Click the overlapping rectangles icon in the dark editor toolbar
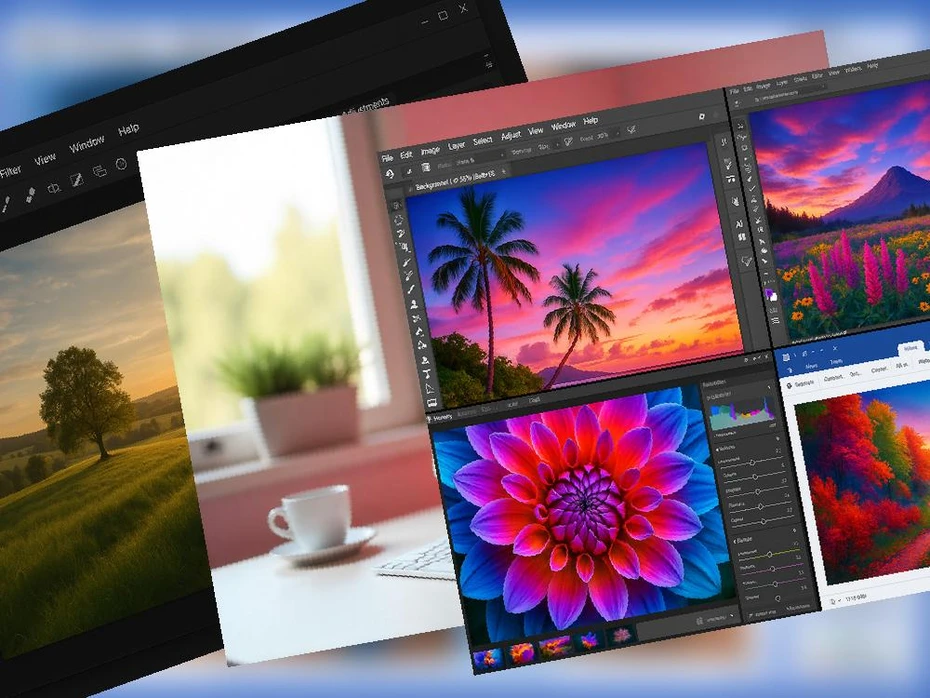The height and width of the screenshot is (698, 930). 99,171
